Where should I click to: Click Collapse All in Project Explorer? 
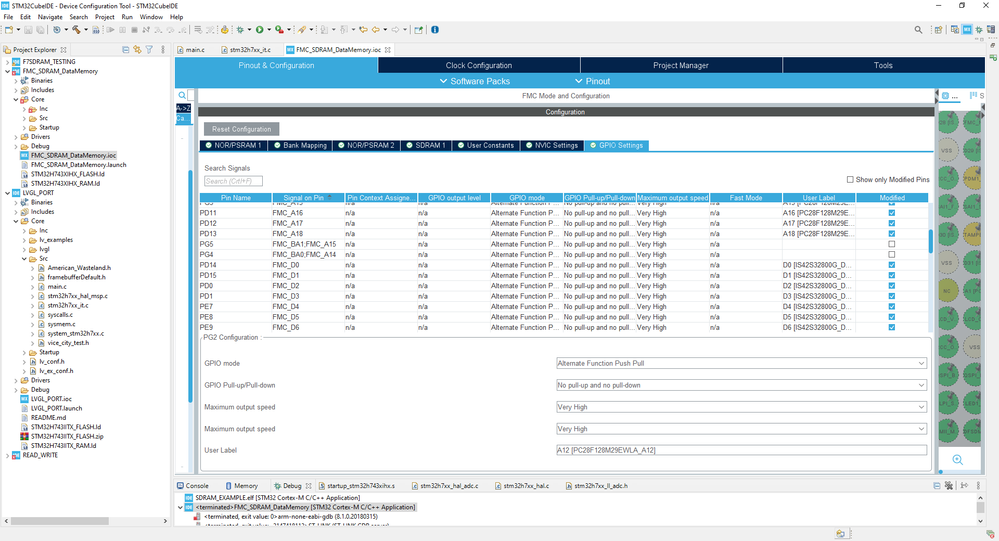tap(126, 49)
